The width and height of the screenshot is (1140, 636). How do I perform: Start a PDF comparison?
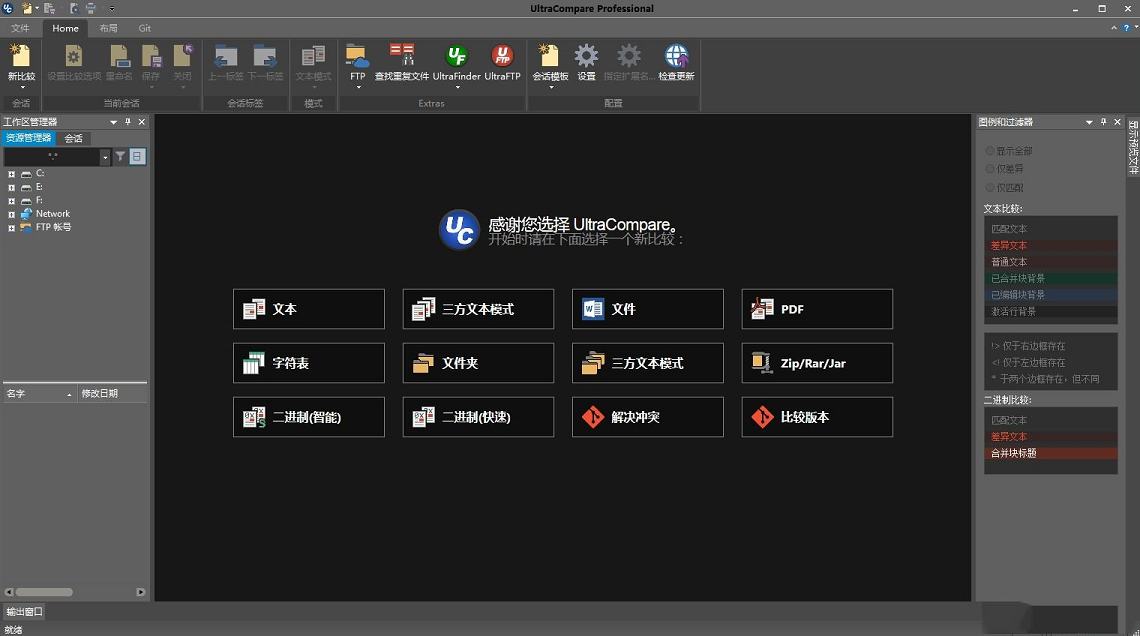[816, 309]
